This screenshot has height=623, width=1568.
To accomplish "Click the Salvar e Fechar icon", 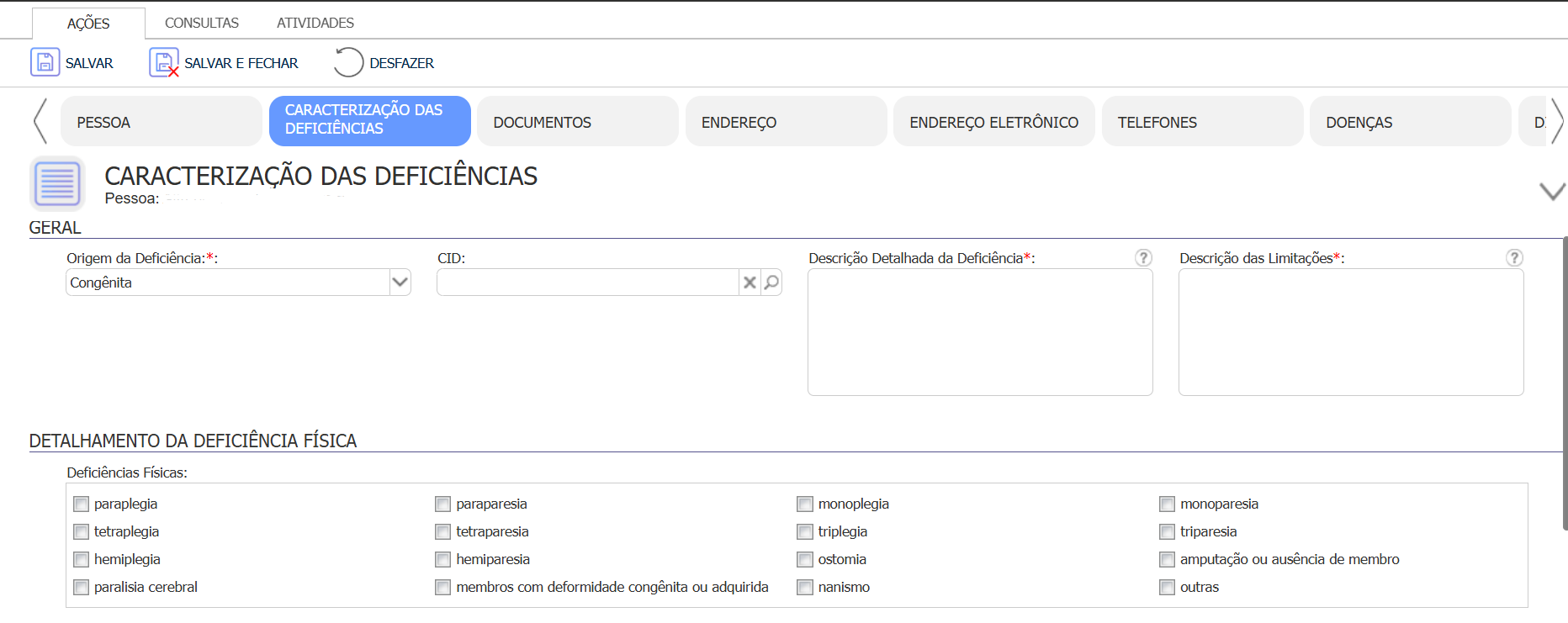I will [164, 63].
